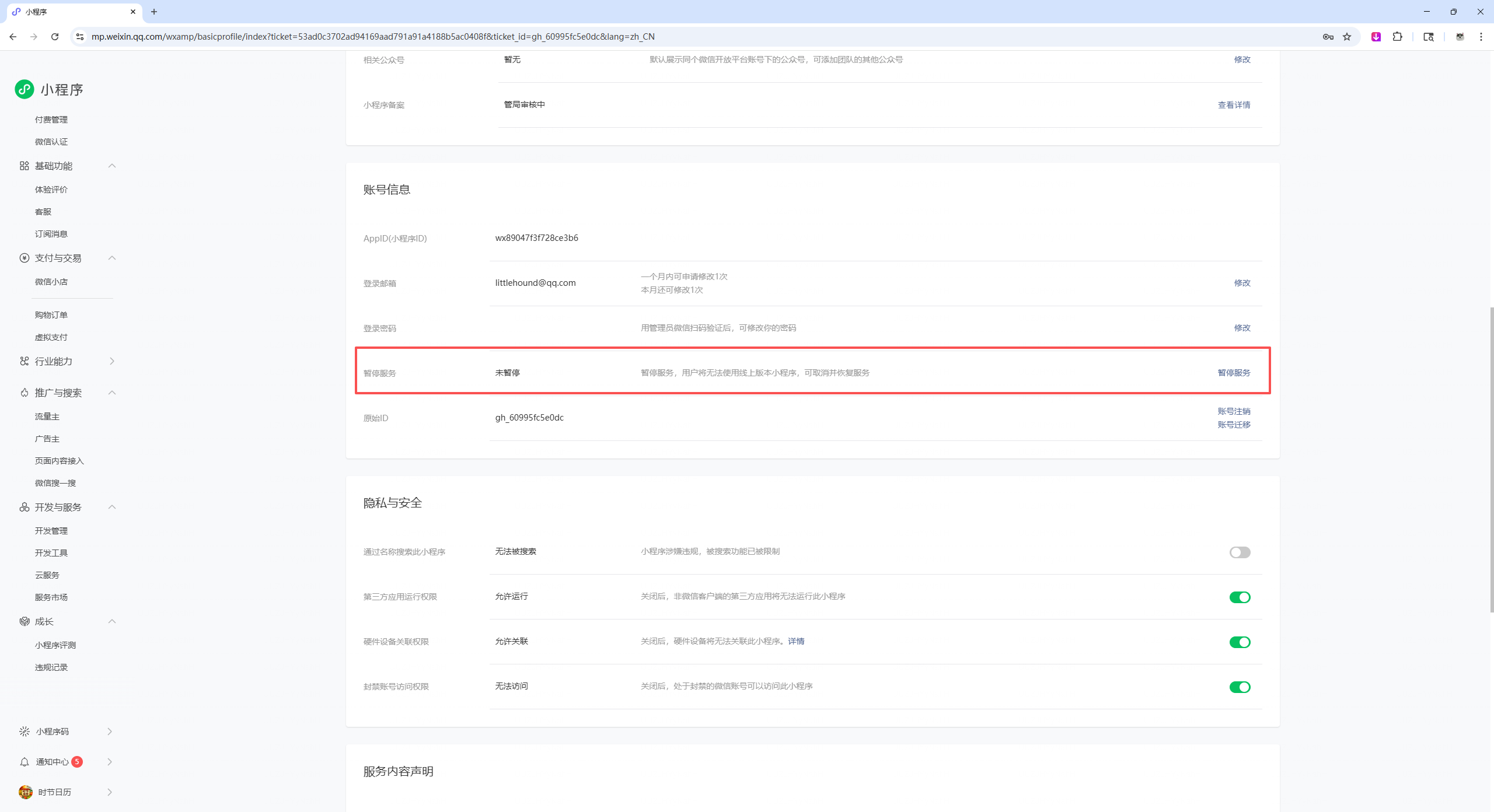Image resolution: width=1494 pixels, height=812 pixels.
Task: Click the 小程序码 sparkle icon
Action: tap(24, 731)
